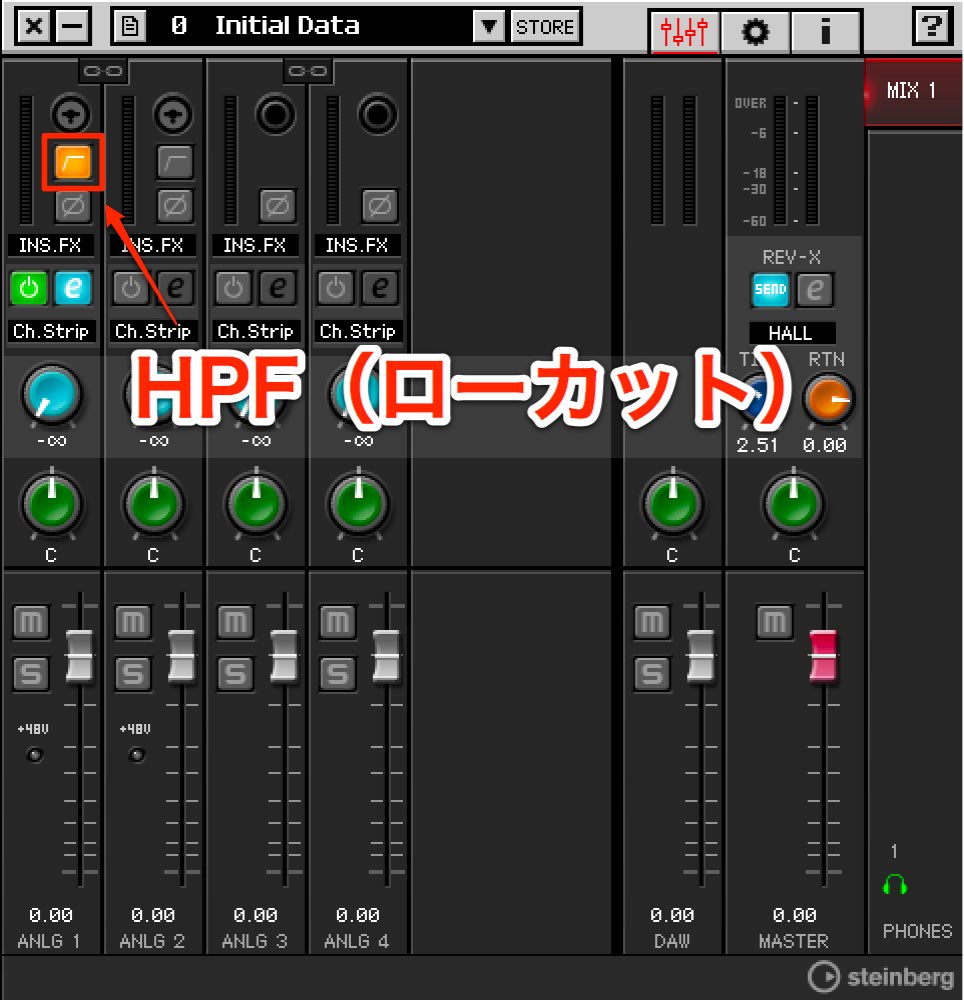This screenshot has width=964, height=1000.
Task: Open the information tab
Action: 826,31
